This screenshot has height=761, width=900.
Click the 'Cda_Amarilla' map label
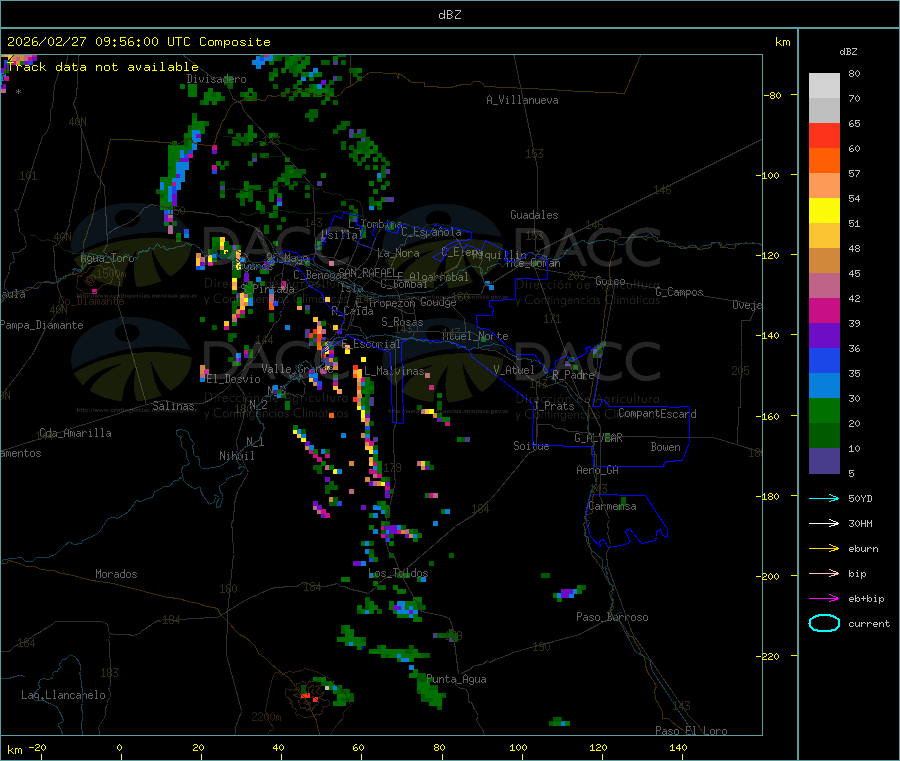(x=75, y=433)
